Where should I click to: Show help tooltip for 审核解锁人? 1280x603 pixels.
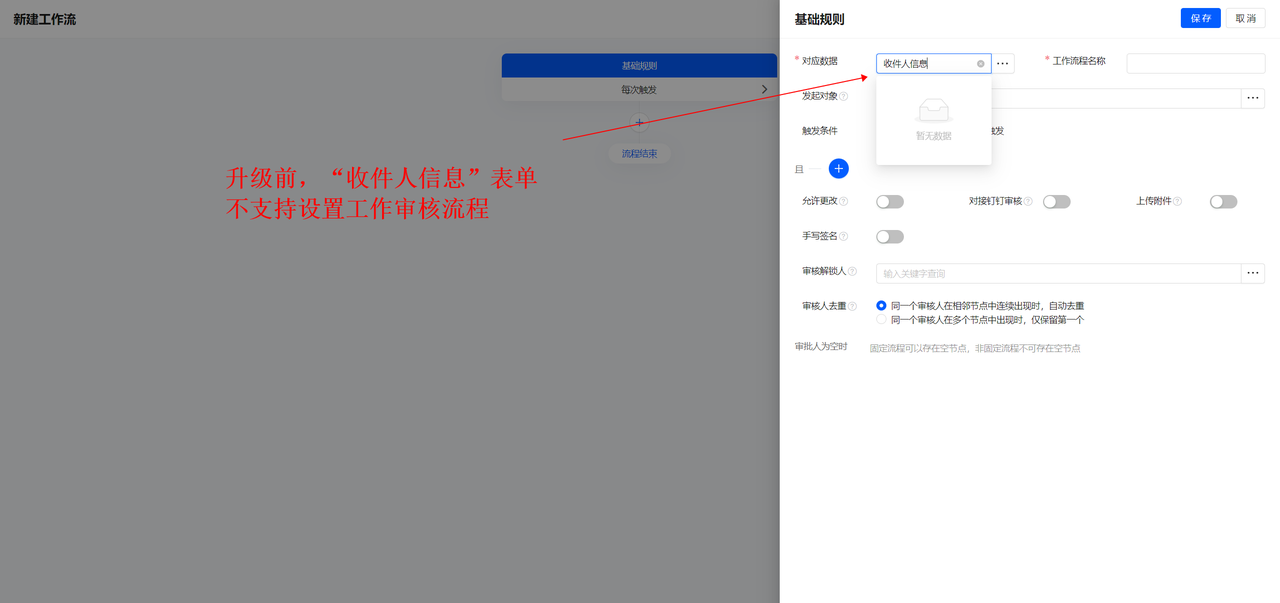click(x=853, y=272)
